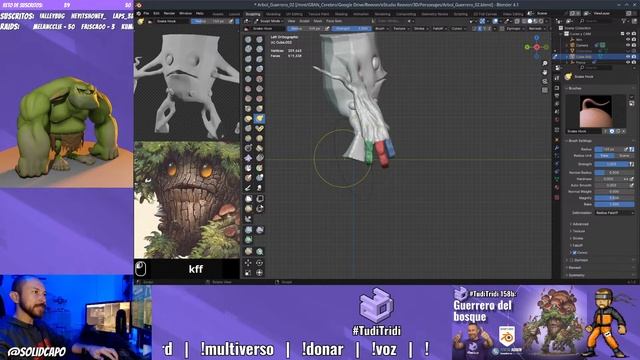The width and height of the screenshot is (640, 360).
Task: Open the Remesh dropdown in tool header
Action: point(536,29)
